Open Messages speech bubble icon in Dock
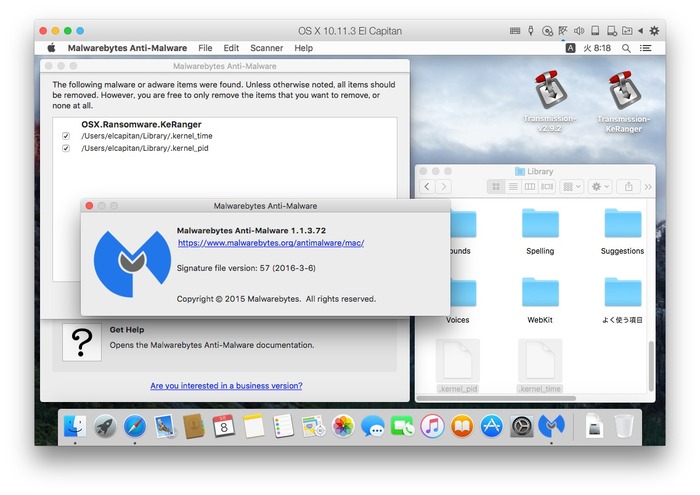Screen dimensions: 700x495 [373, 426]
